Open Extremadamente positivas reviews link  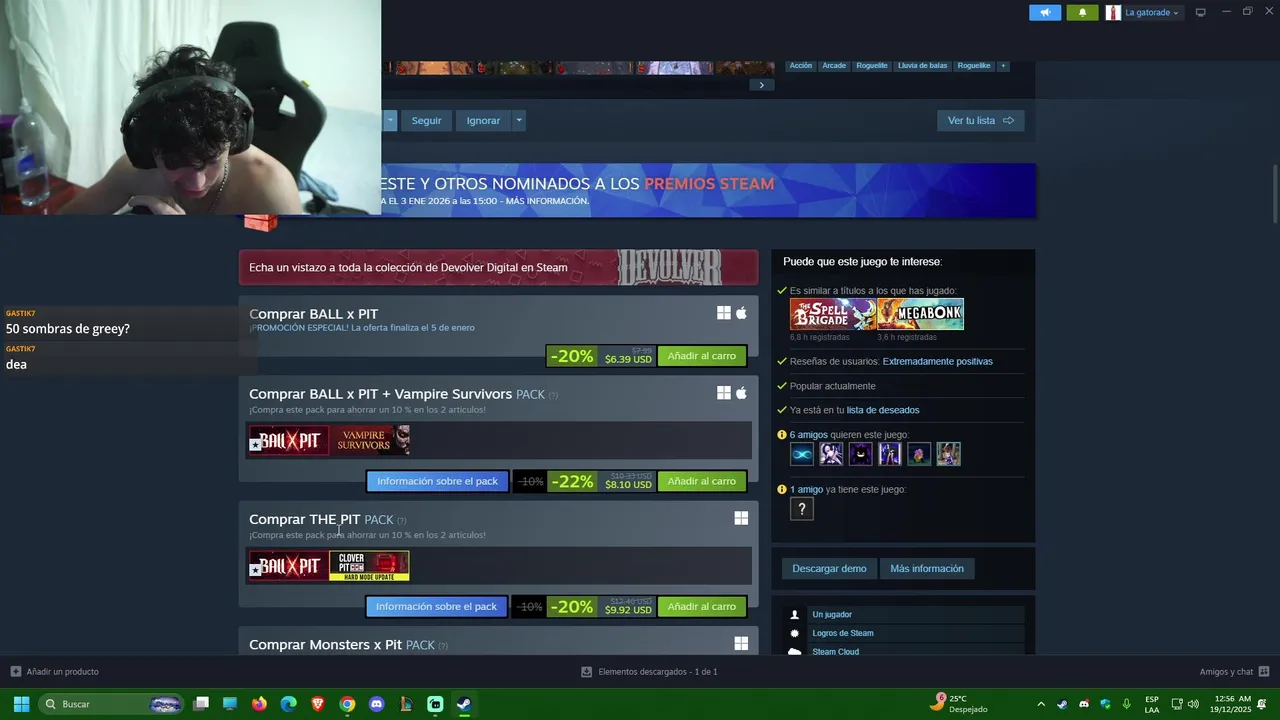coord(938,361)
